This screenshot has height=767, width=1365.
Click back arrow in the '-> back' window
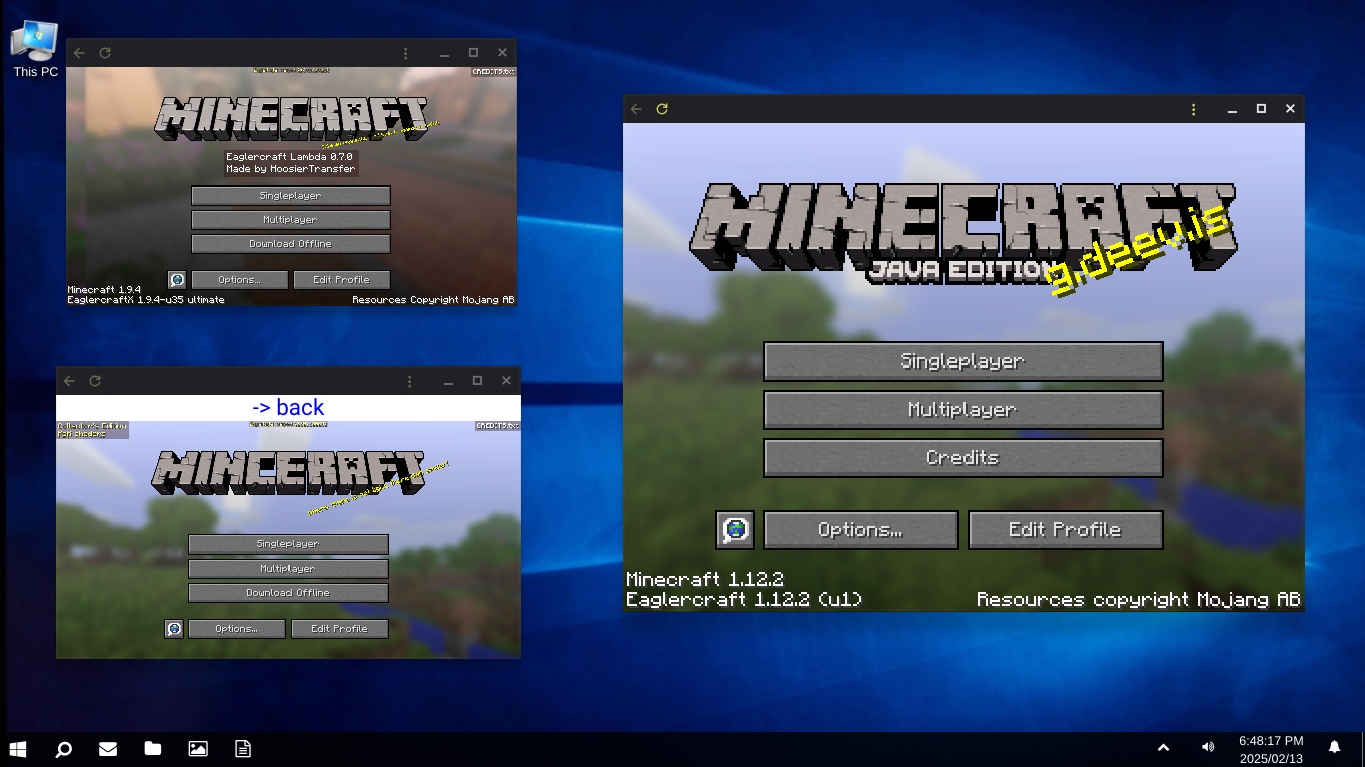coord(69,381)
